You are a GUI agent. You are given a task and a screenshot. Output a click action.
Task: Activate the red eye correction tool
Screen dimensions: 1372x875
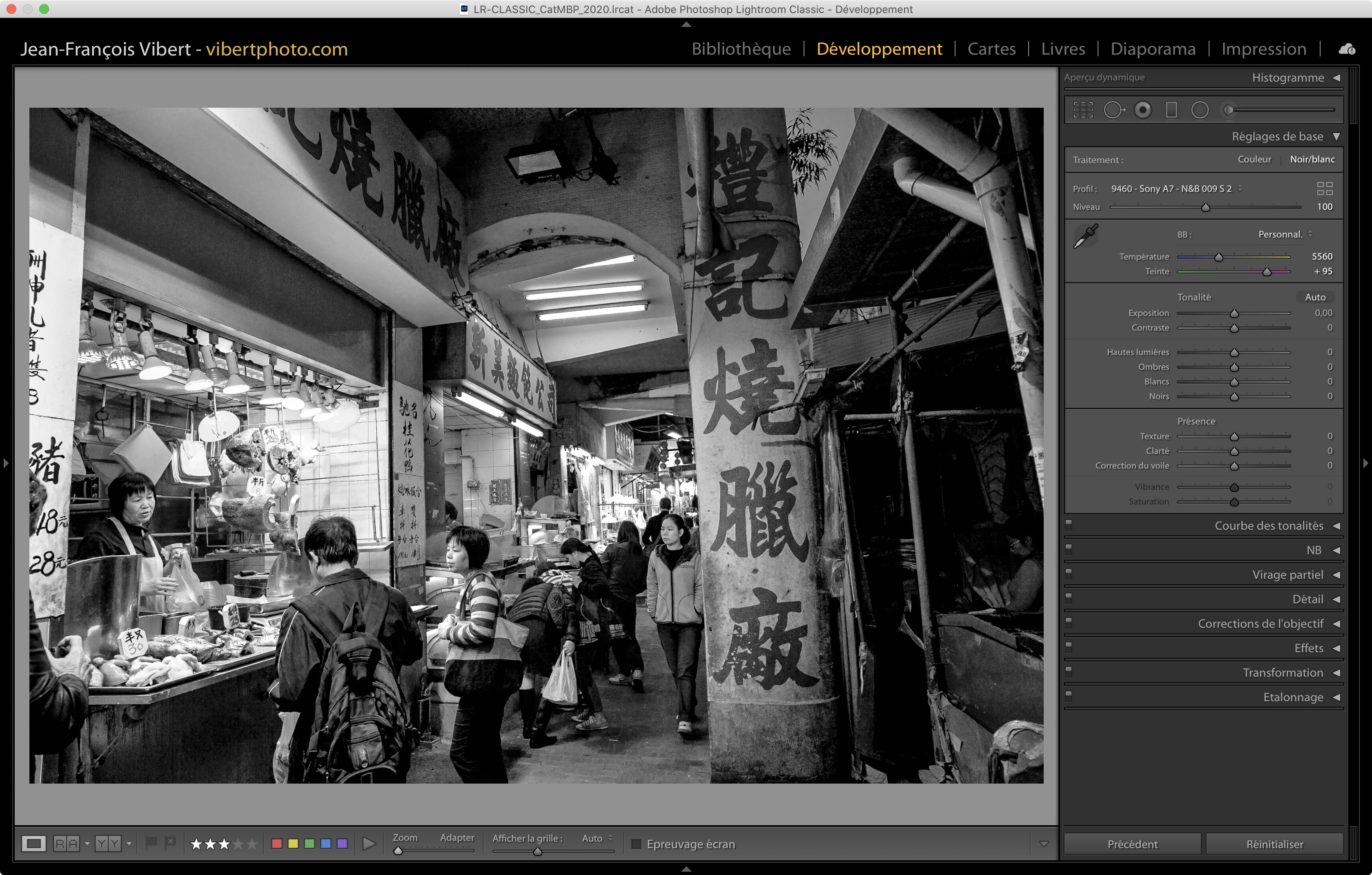point(1143,110)
